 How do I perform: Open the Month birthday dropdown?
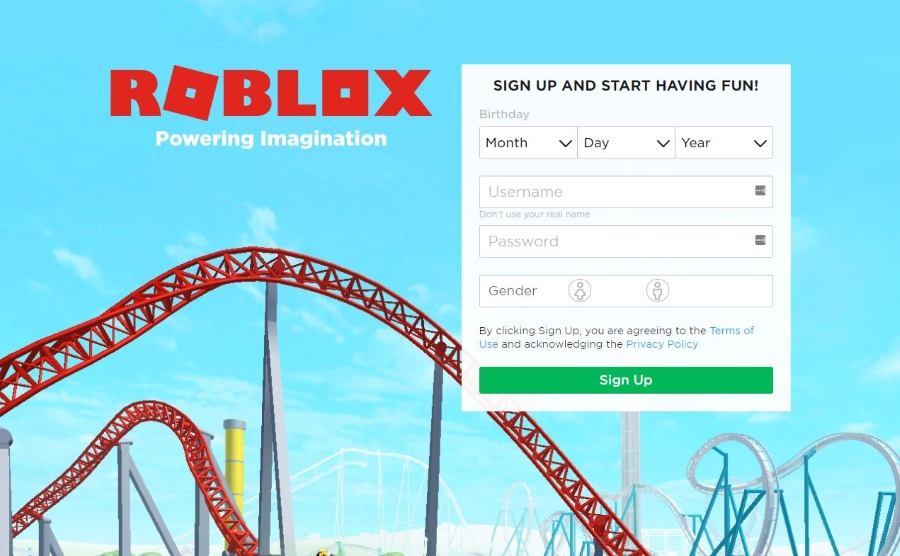528,142
